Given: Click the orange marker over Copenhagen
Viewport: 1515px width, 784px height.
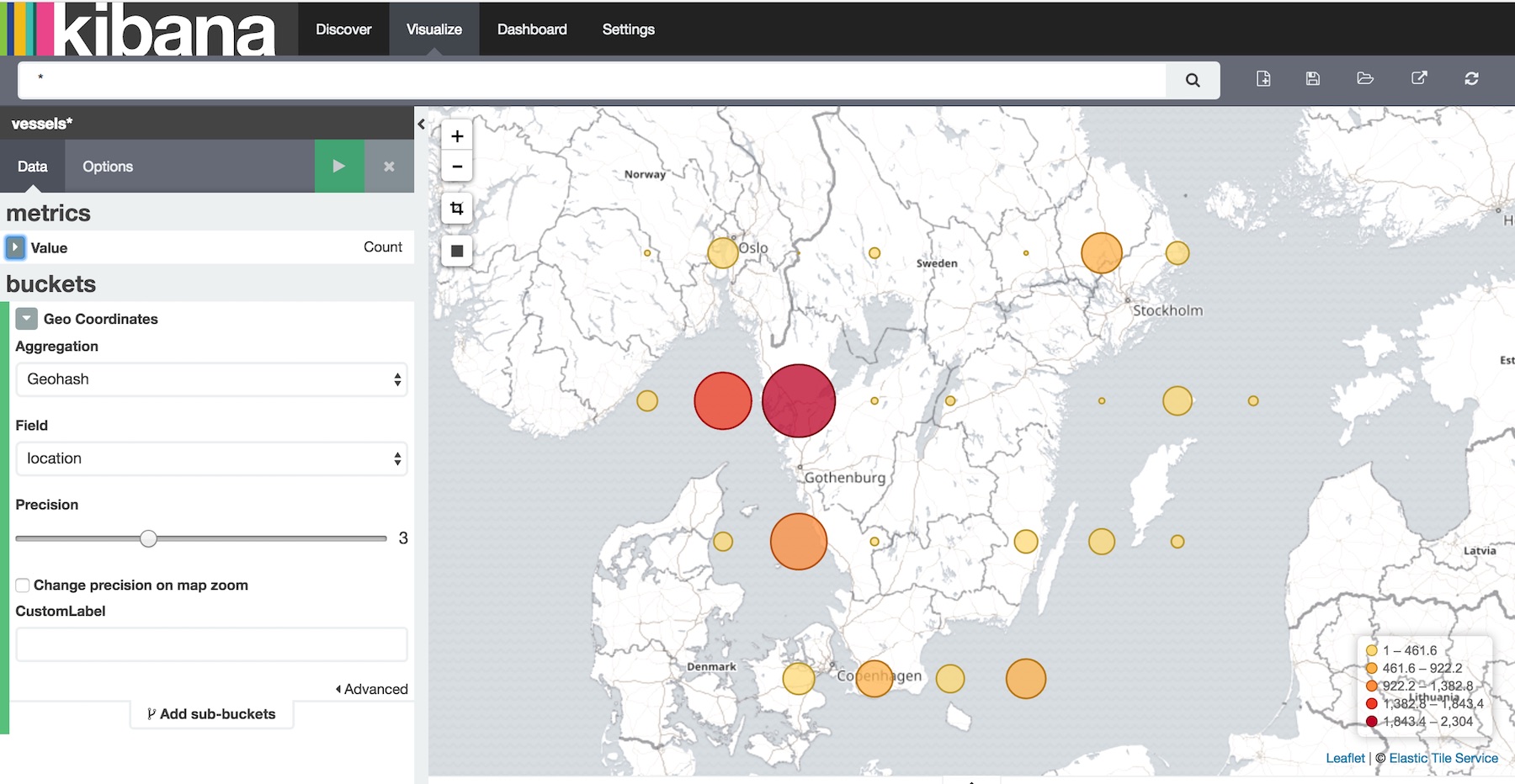Looking at the screenshot, I should coord(874,678).
